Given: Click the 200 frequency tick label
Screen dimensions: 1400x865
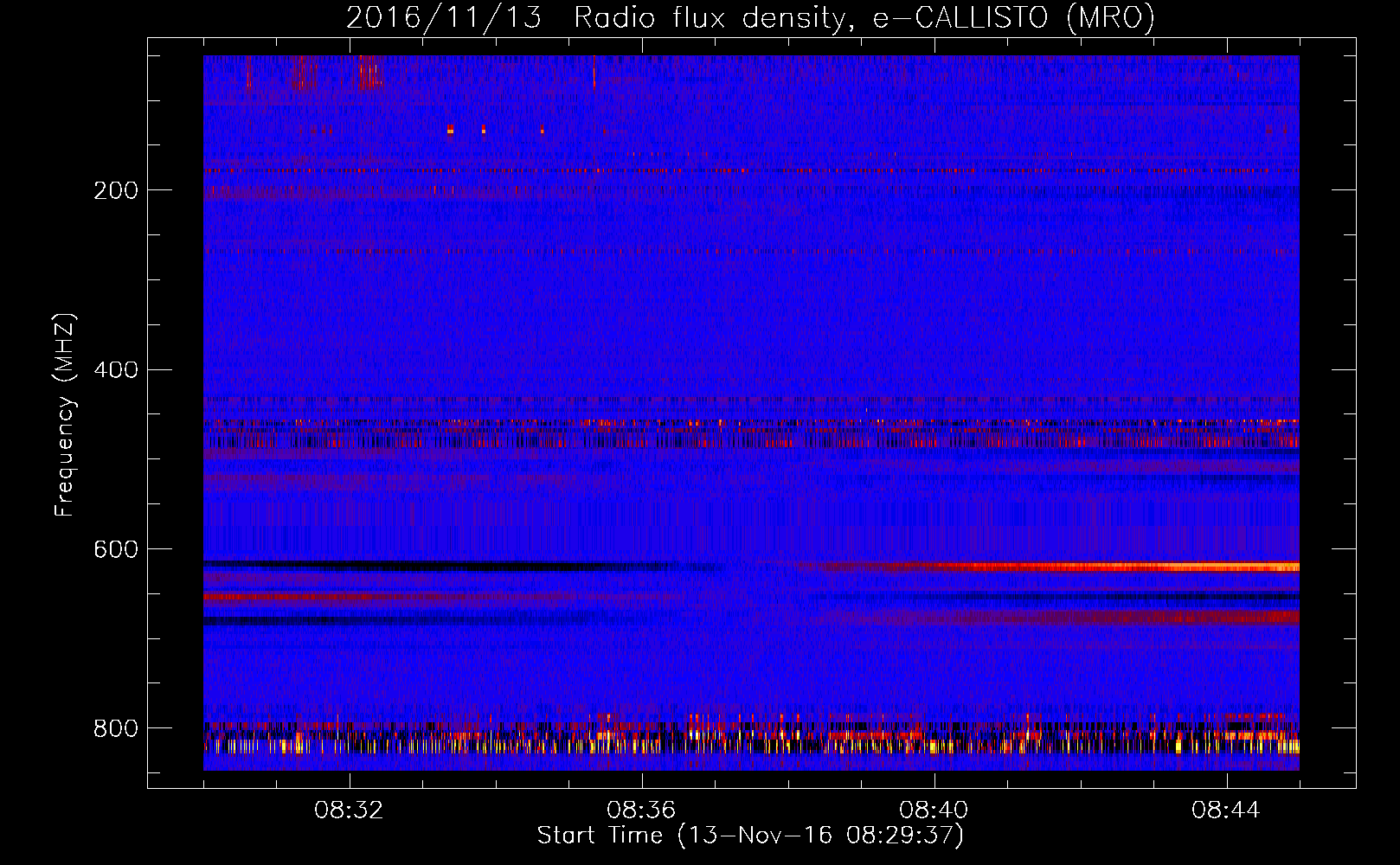Looking at the screenshot, I should 116,190.
